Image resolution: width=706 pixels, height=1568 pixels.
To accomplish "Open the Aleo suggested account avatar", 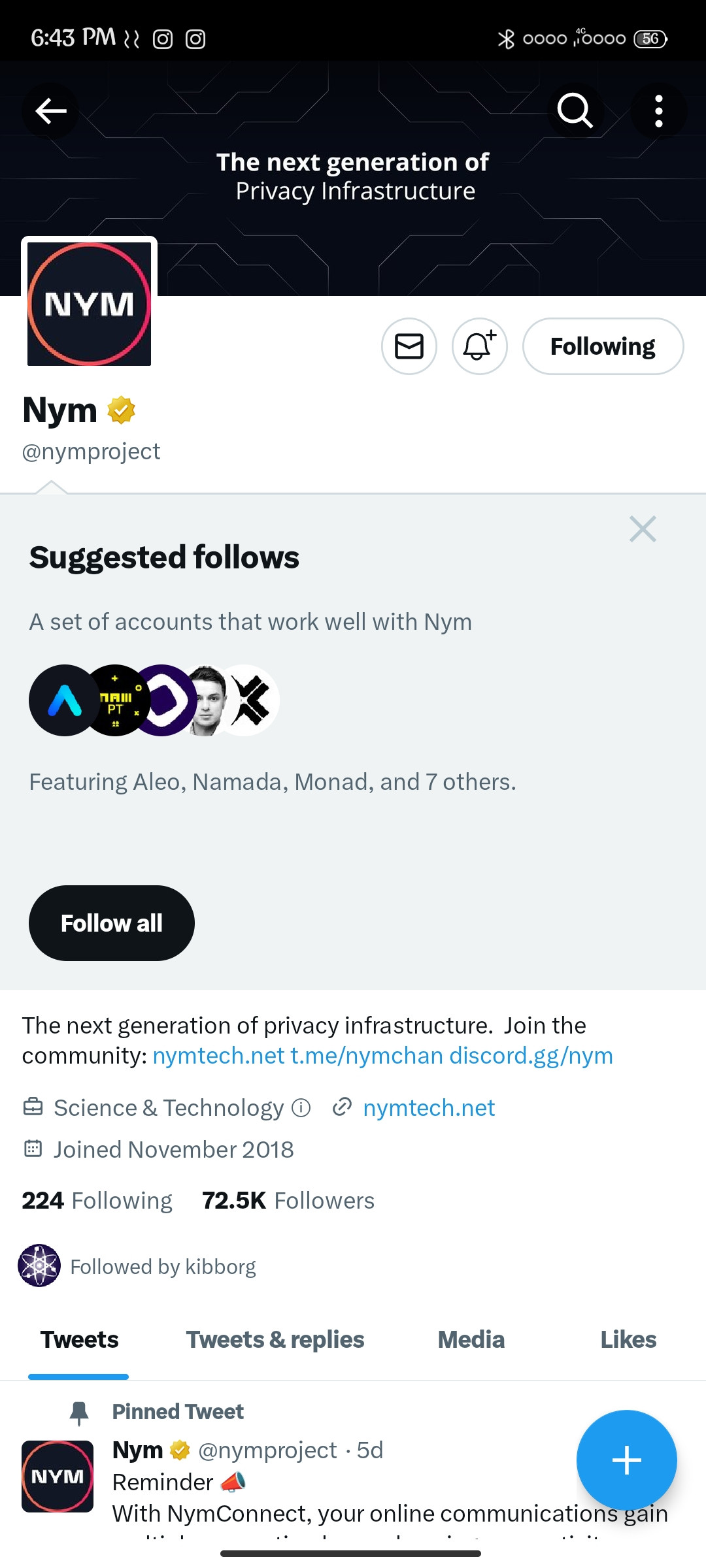I will (63, 700).
